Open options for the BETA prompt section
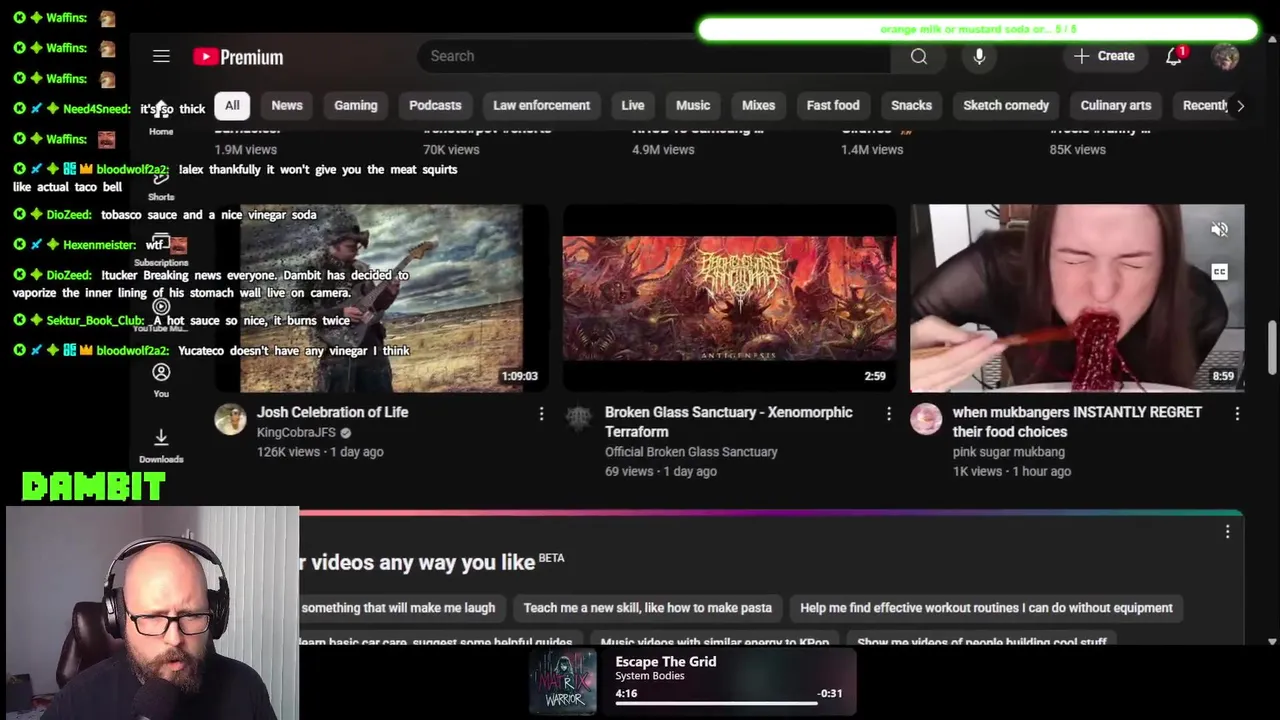 click(1228, 532)
